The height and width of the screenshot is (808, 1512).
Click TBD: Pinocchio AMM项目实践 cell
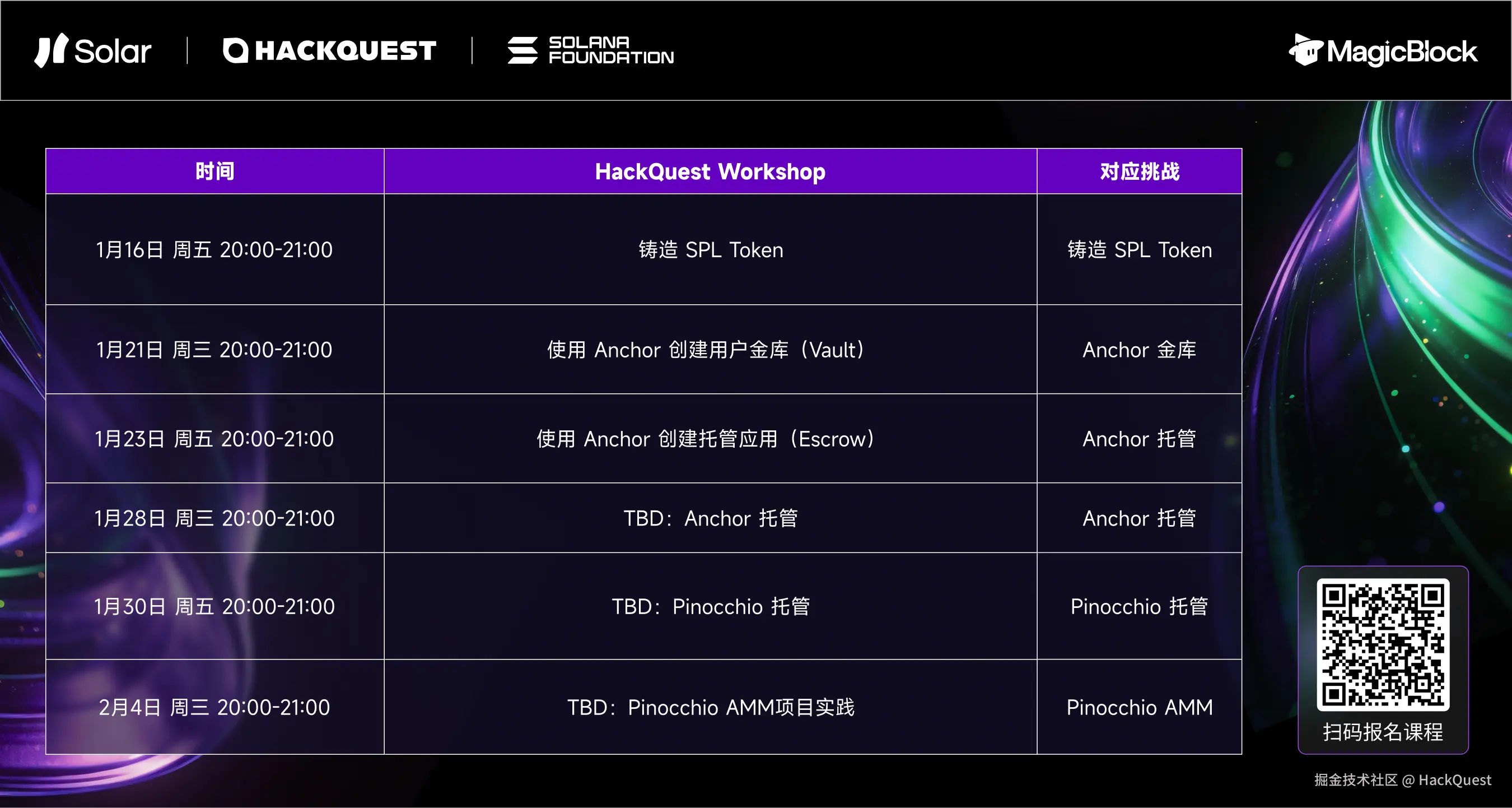point(710,707)
